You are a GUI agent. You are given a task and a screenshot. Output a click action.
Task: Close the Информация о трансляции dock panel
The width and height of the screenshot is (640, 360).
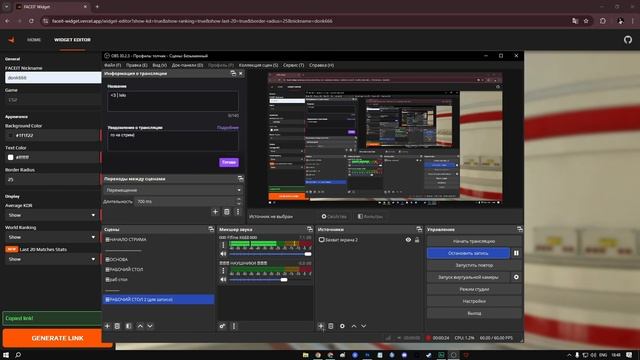(241, 73)
